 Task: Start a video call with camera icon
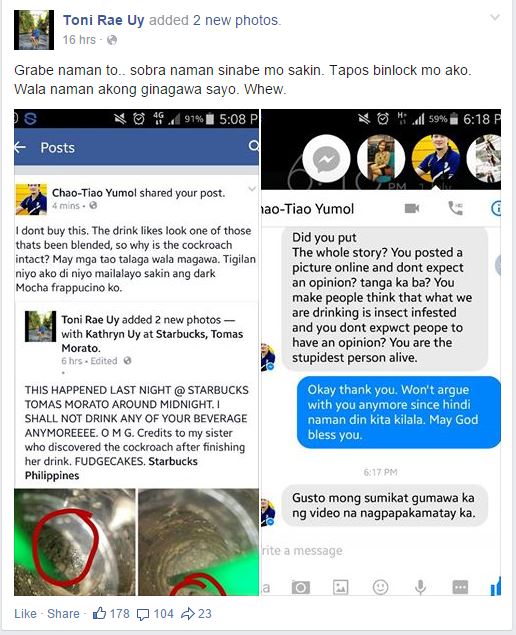pyautogui.click(x=412, y=208)
